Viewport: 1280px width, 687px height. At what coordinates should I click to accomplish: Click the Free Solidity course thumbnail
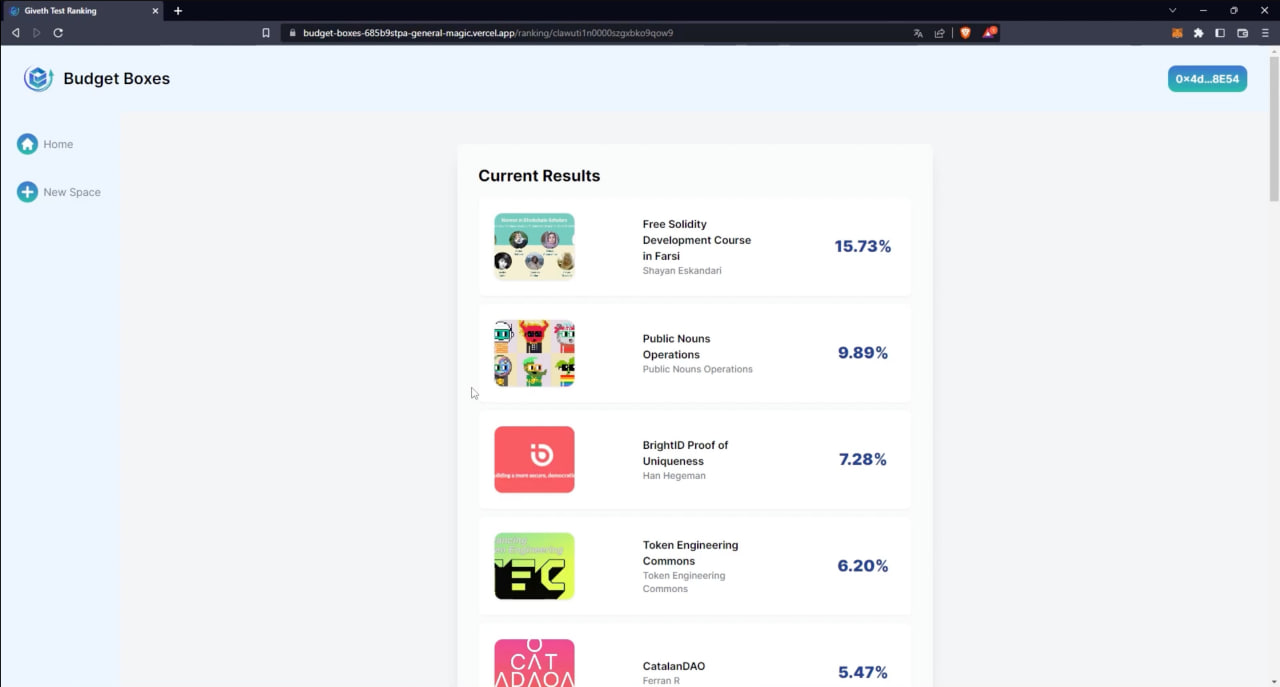[534, 246]
